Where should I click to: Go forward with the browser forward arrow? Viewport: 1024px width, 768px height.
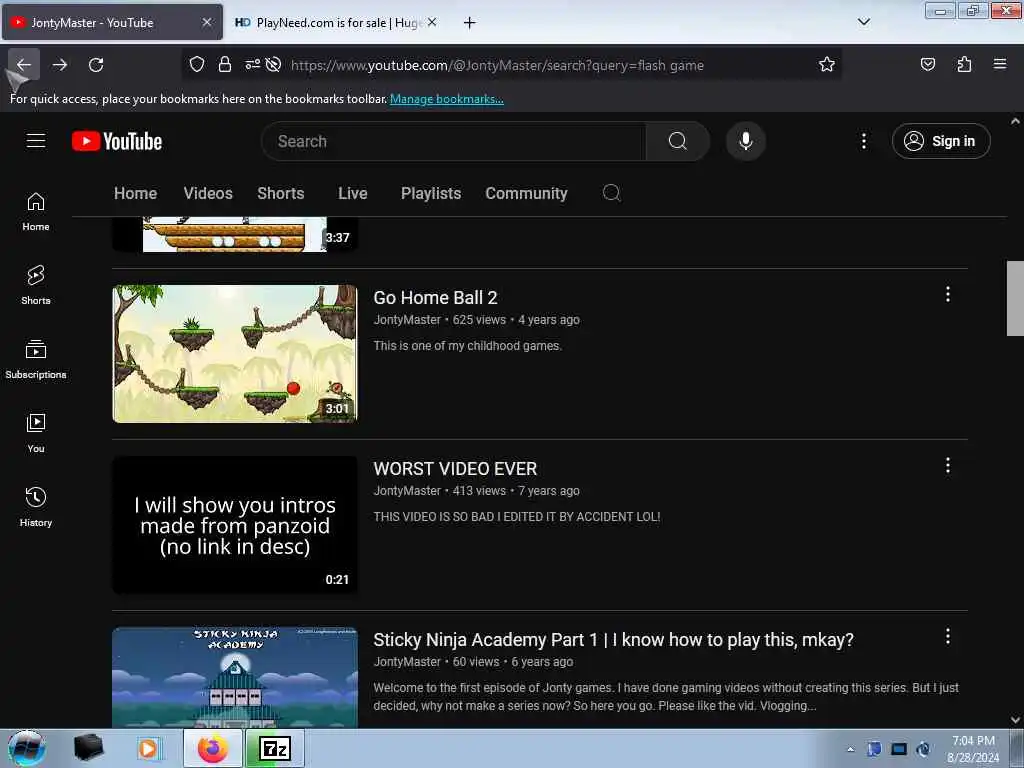(60, 65)
